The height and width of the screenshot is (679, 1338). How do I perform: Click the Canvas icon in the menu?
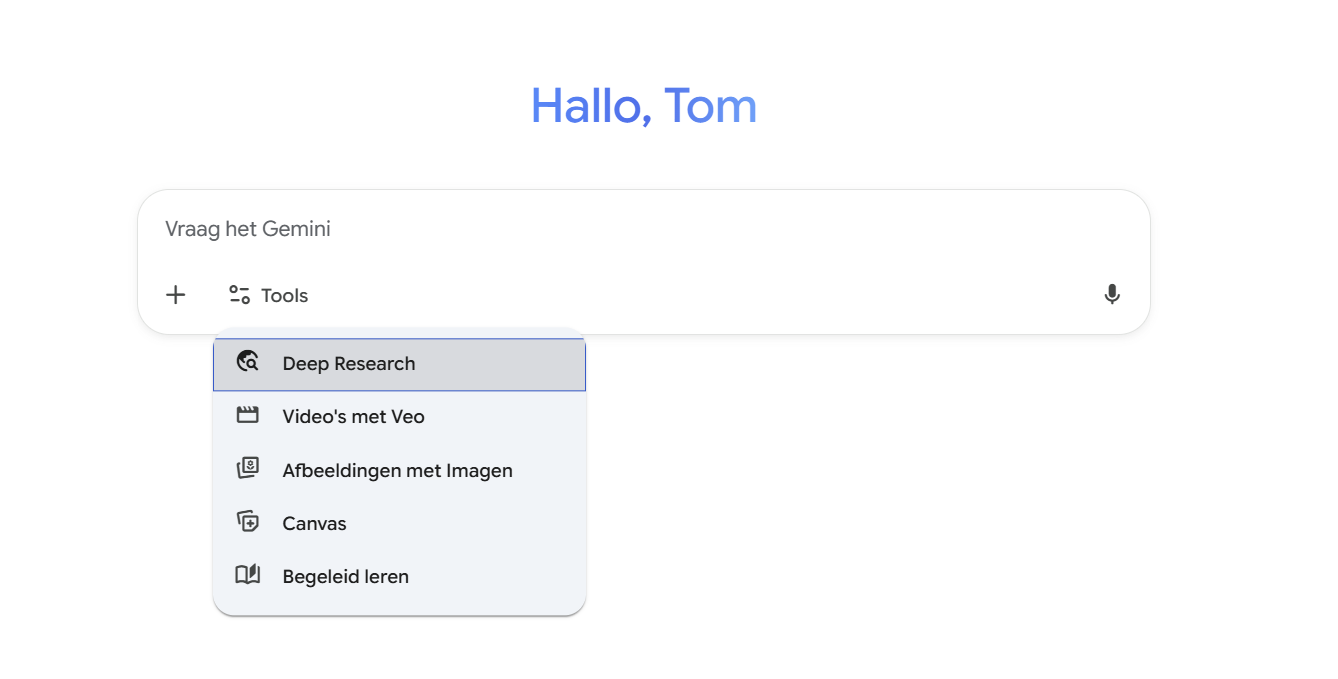pos(247,522)
